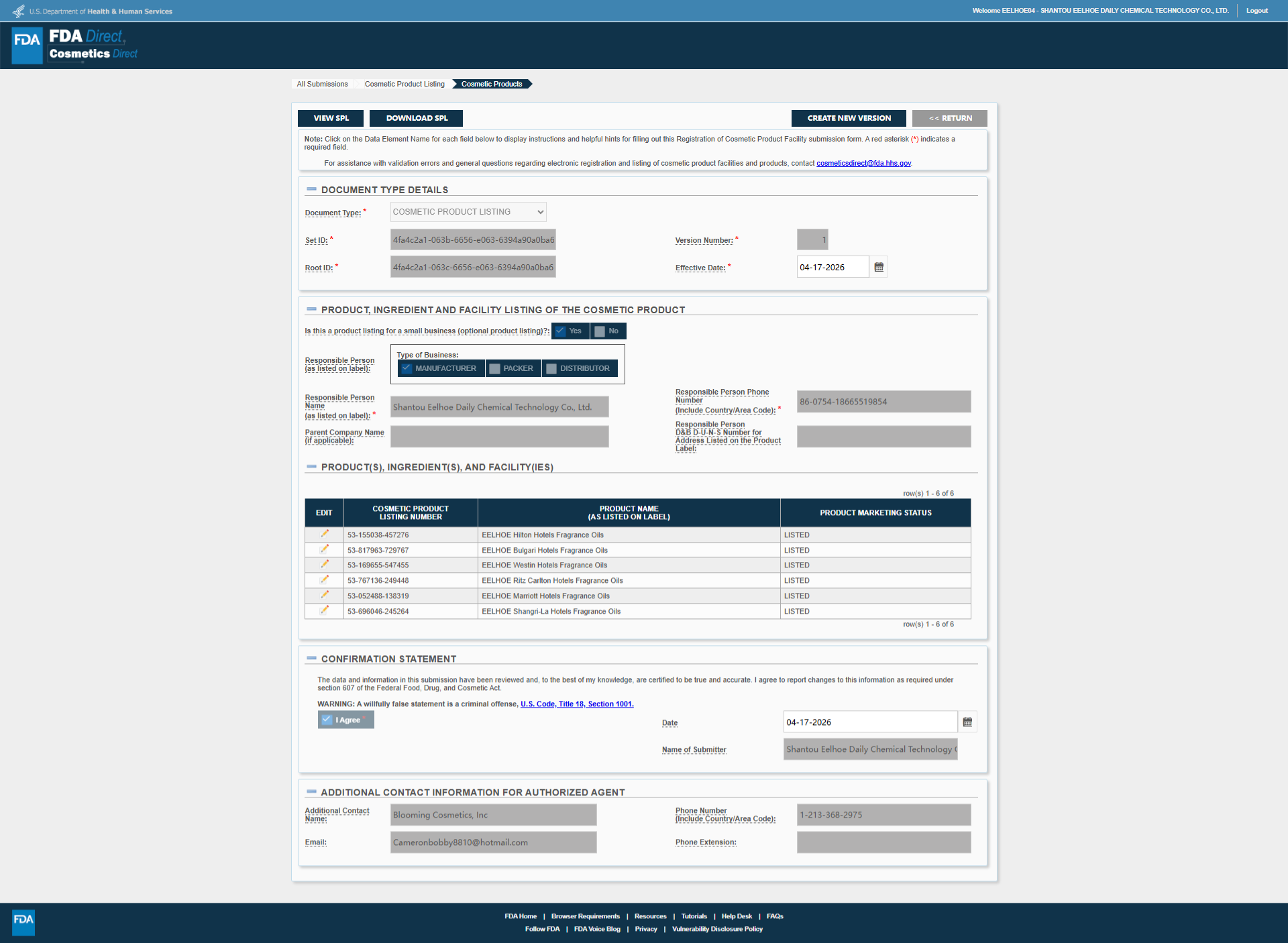Edit the EELHOE Bulgari Hotels row pencil
The height and width of the screenshot is (943, 1288).
(x=325, y=549)
